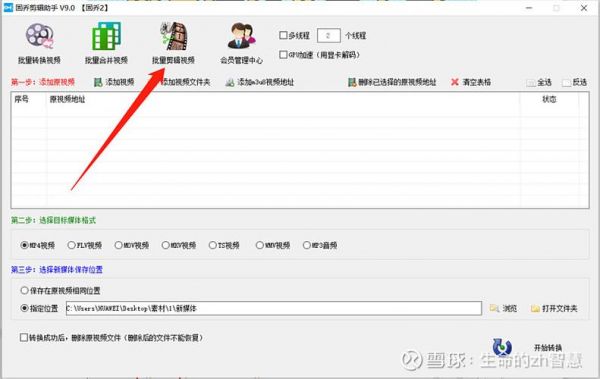Click the thread count field showing 2

pos(329,36)
